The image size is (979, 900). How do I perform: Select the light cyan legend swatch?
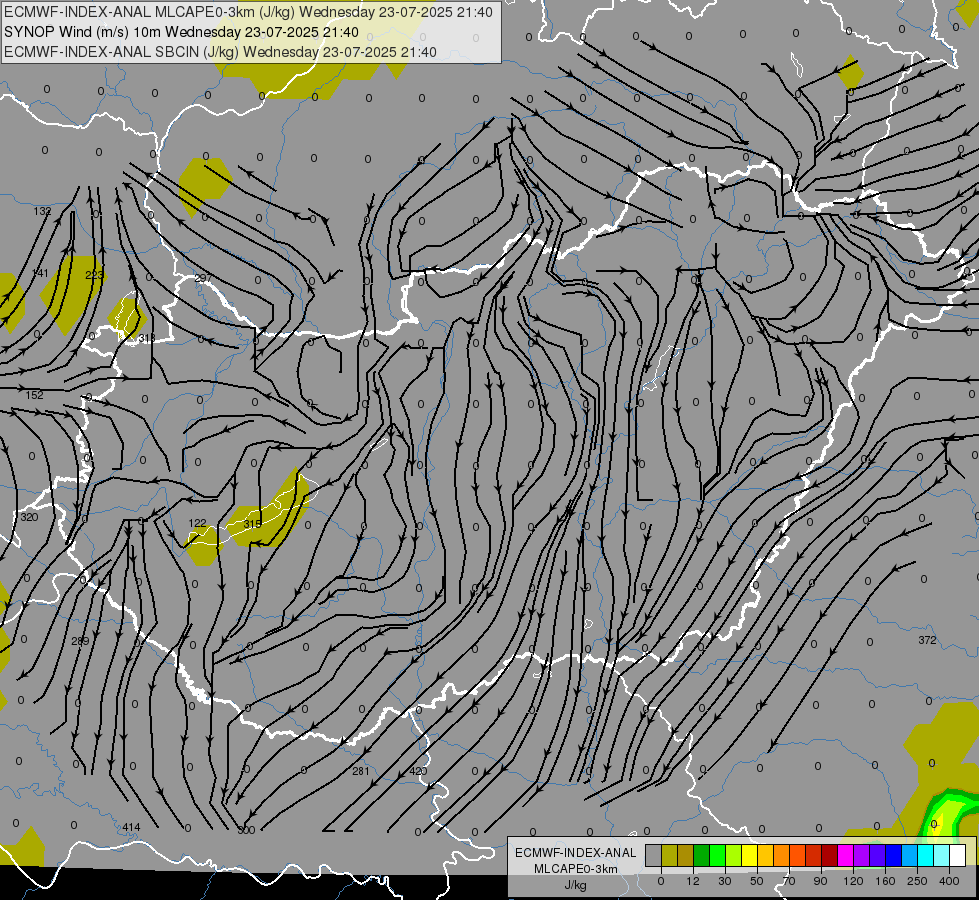tap(942, 855)
